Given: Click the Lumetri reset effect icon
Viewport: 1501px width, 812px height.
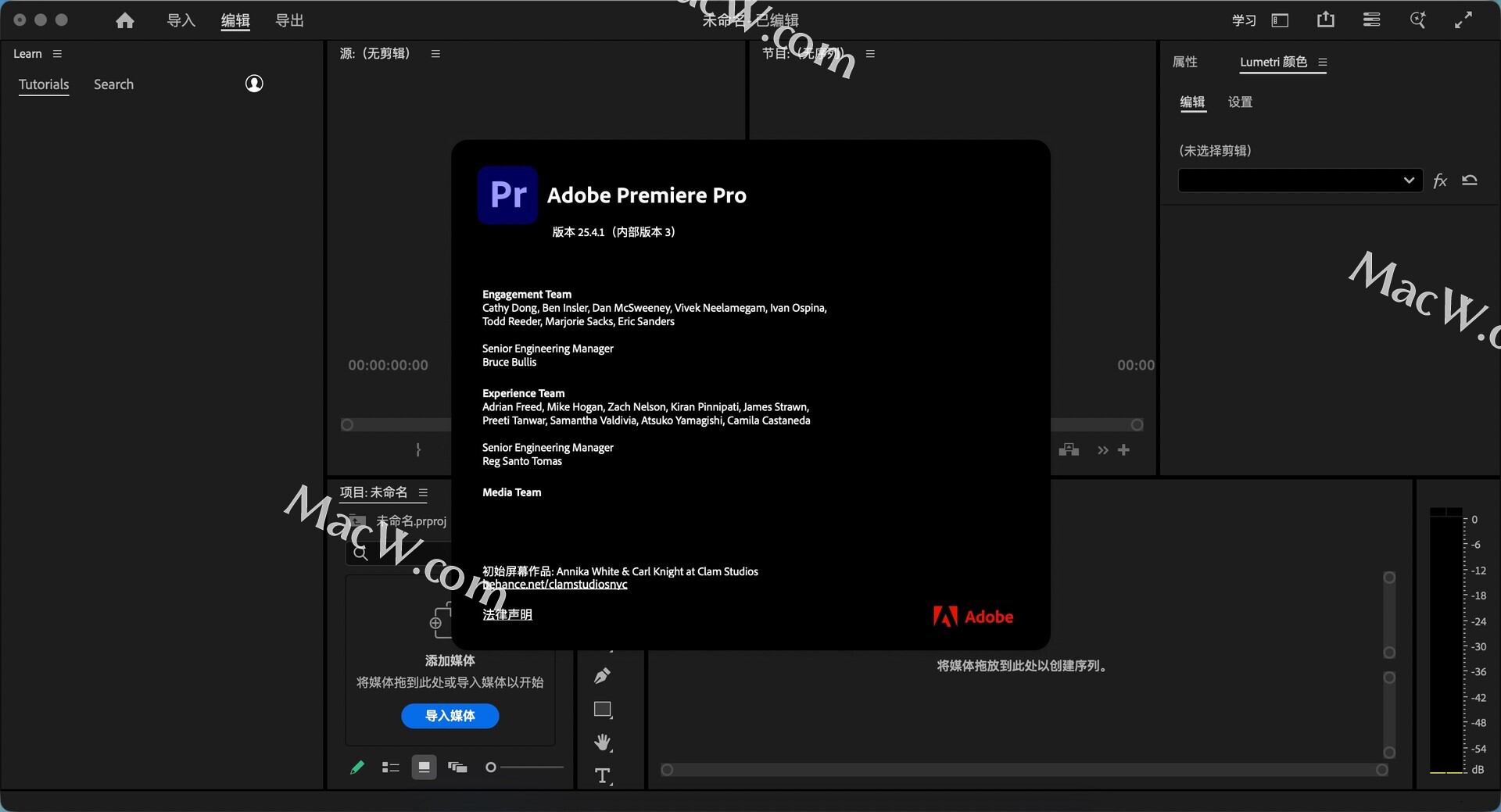Looking at the screenshot, I should [1470, 181].
